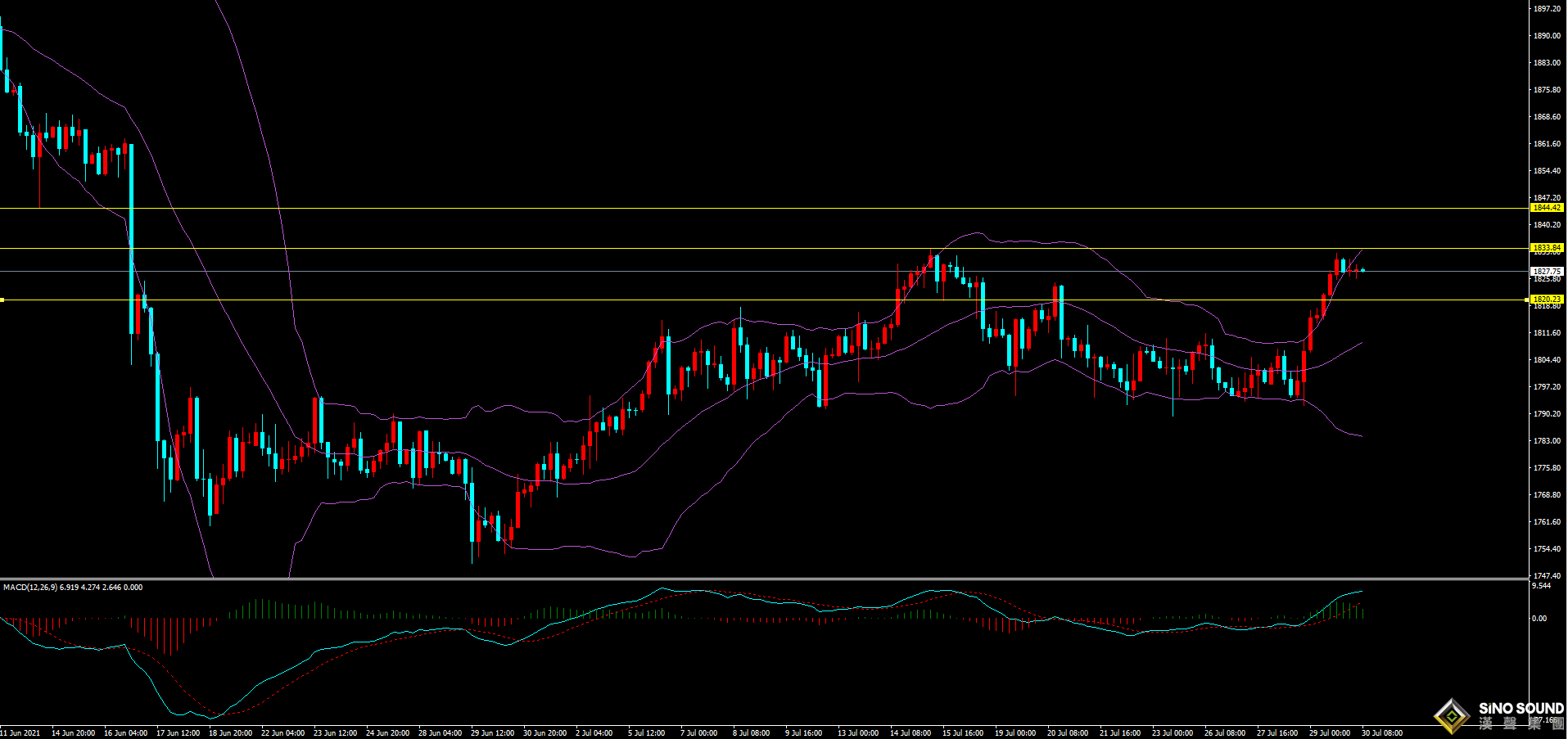Click the 14 Jul 08:00 time label

coord(910,733)
